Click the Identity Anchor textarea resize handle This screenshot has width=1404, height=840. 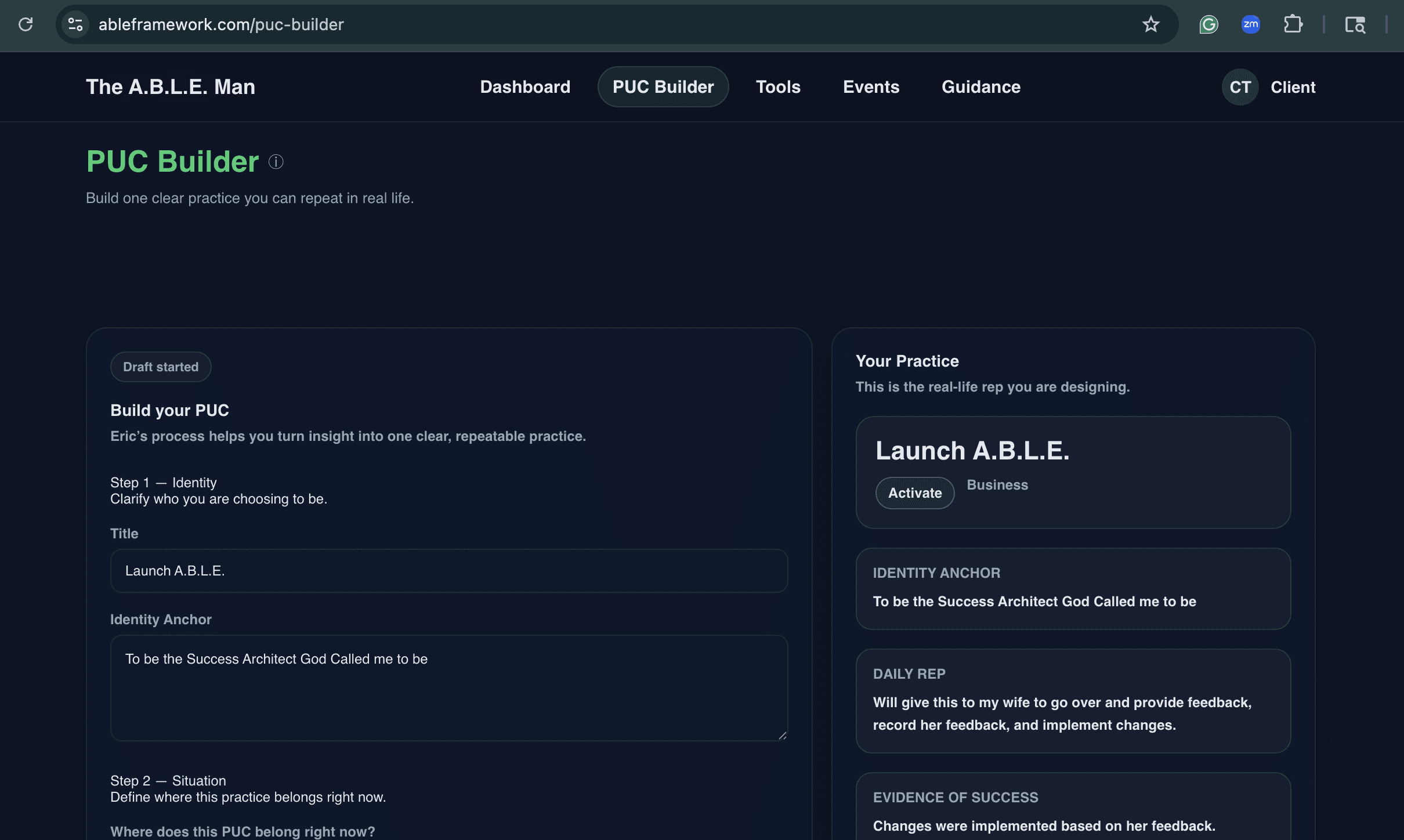point(782,735)
